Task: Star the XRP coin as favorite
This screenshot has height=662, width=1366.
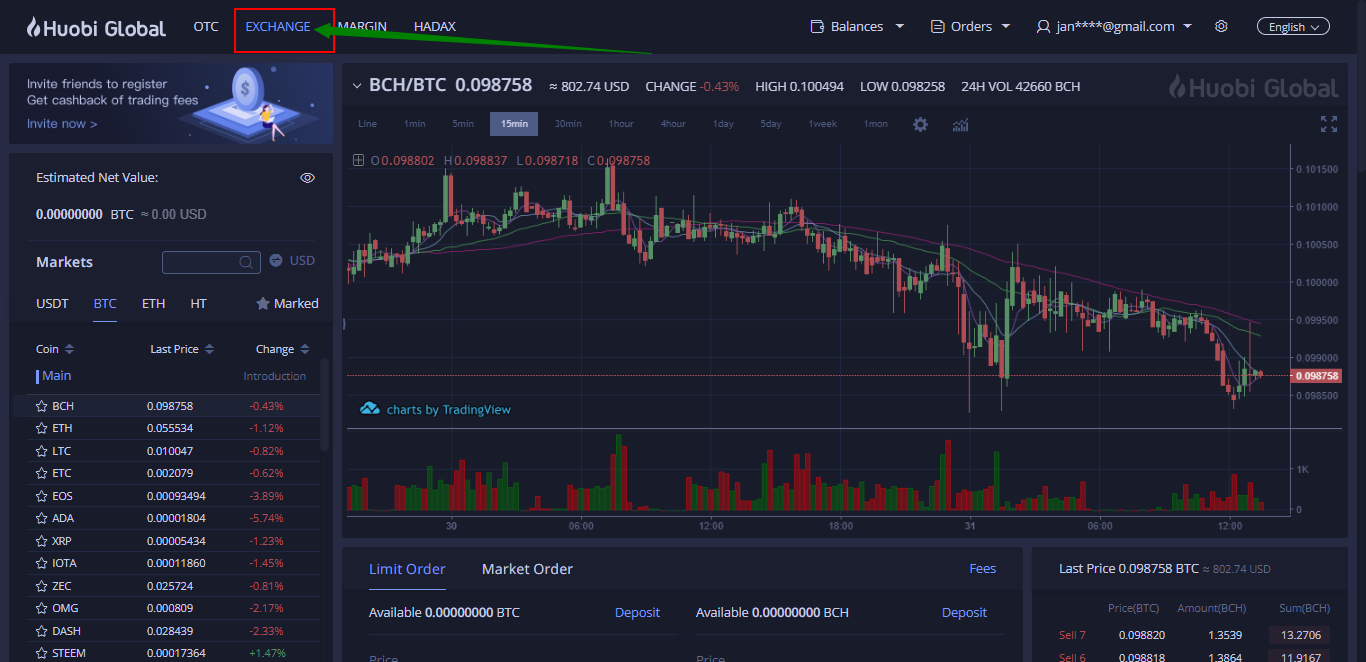Action: 42,541
